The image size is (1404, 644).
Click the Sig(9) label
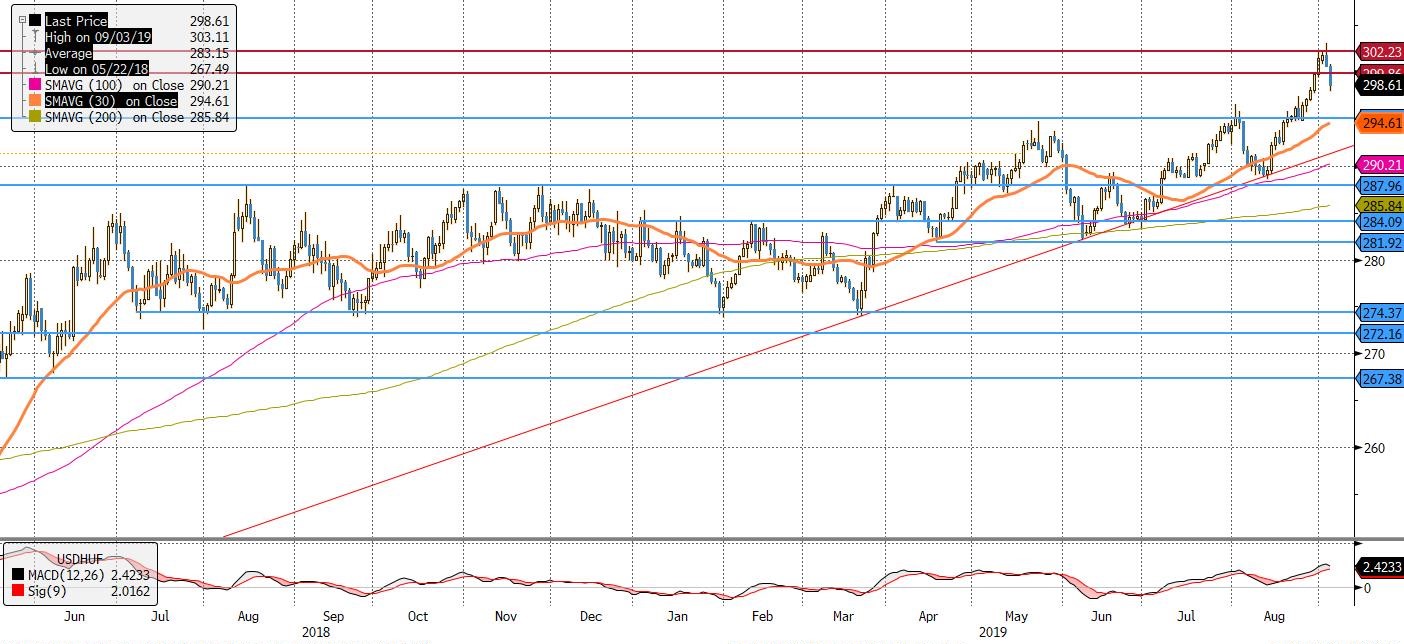(48, 593)
